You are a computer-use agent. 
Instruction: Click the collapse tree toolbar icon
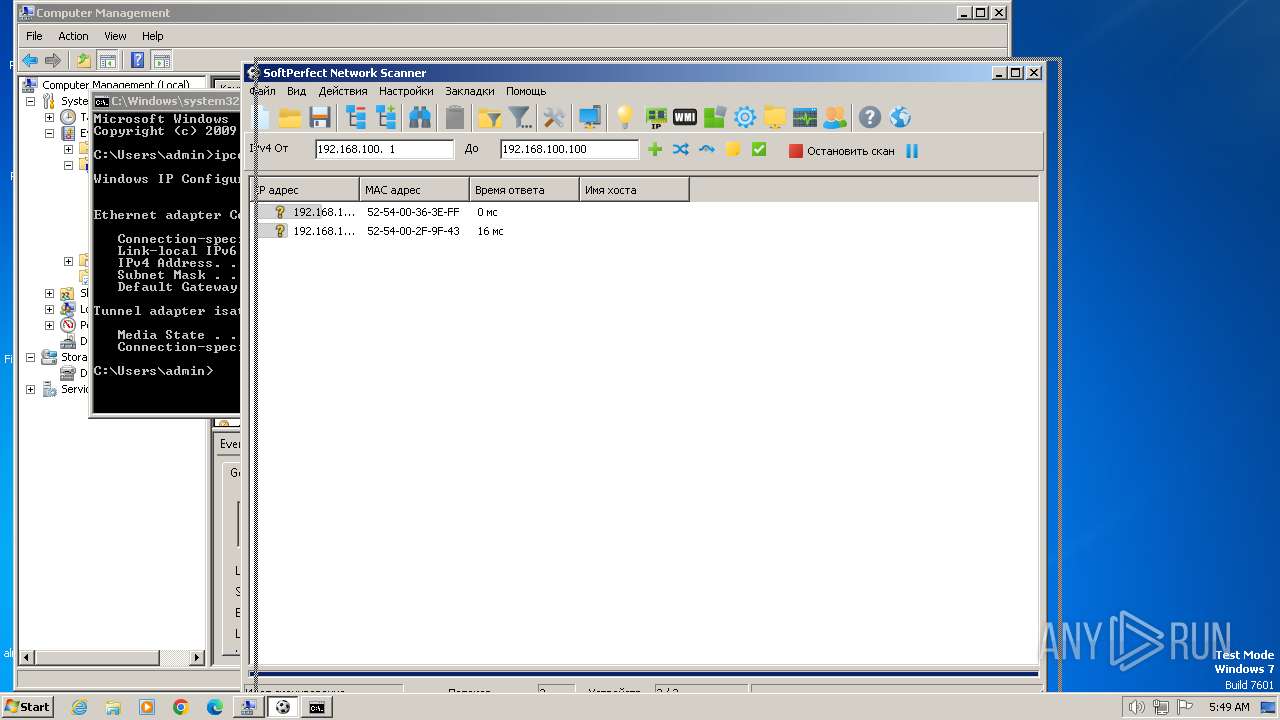(x=356, y=118)
